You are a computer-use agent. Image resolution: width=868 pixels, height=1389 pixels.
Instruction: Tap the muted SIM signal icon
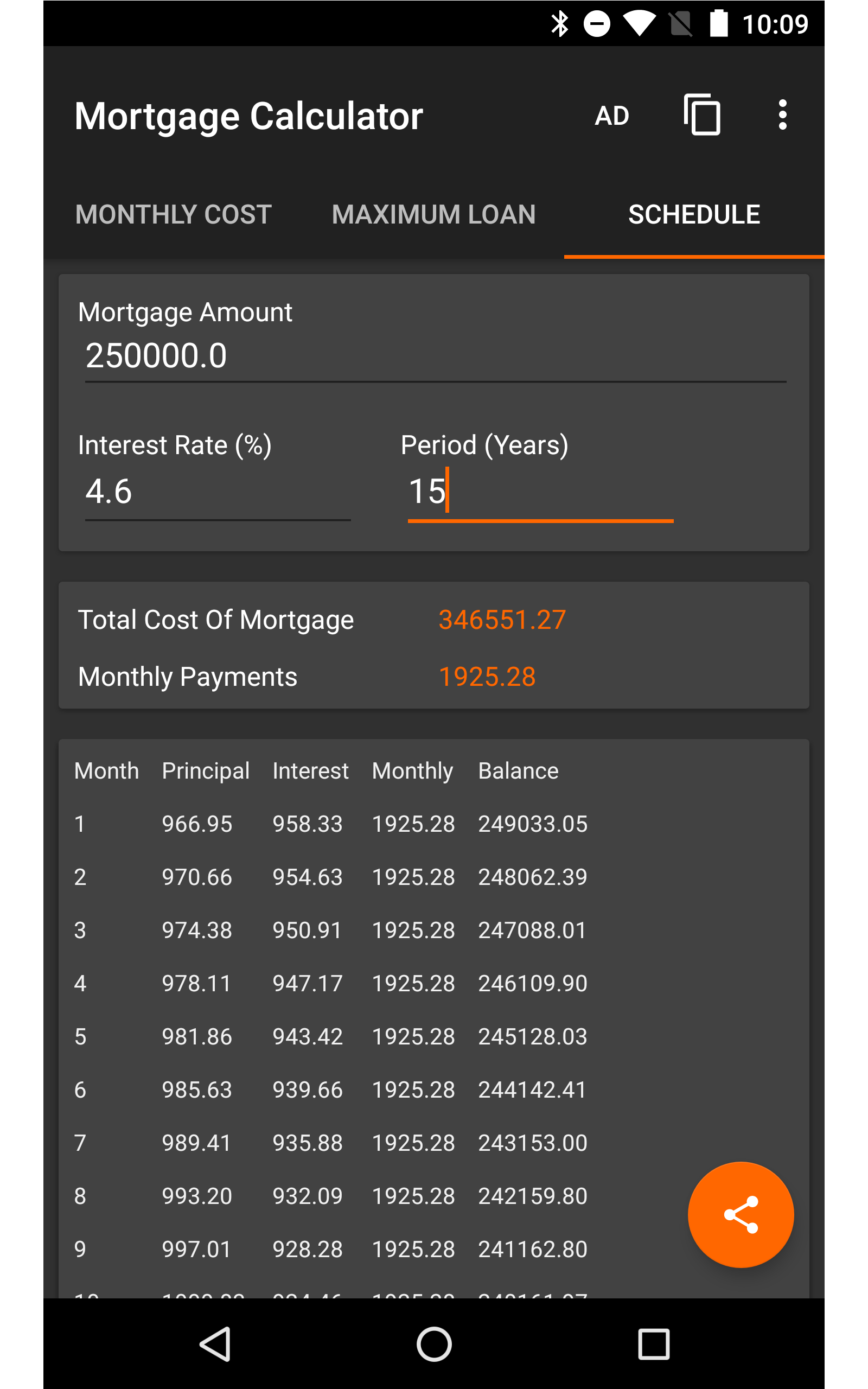click(x=680, y=23)
